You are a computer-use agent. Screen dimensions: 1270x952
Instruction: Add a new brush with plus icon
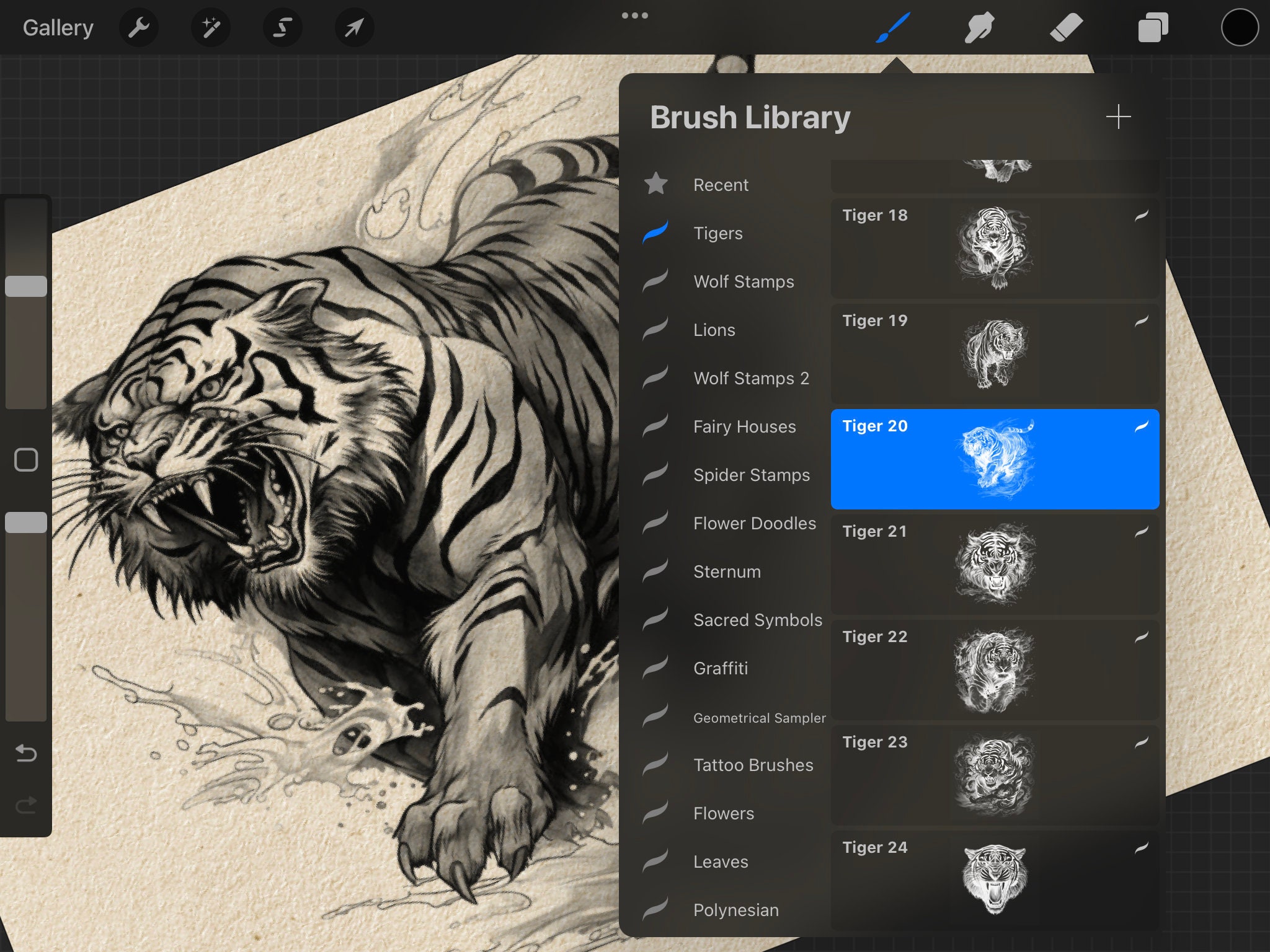pos(1118,117)
